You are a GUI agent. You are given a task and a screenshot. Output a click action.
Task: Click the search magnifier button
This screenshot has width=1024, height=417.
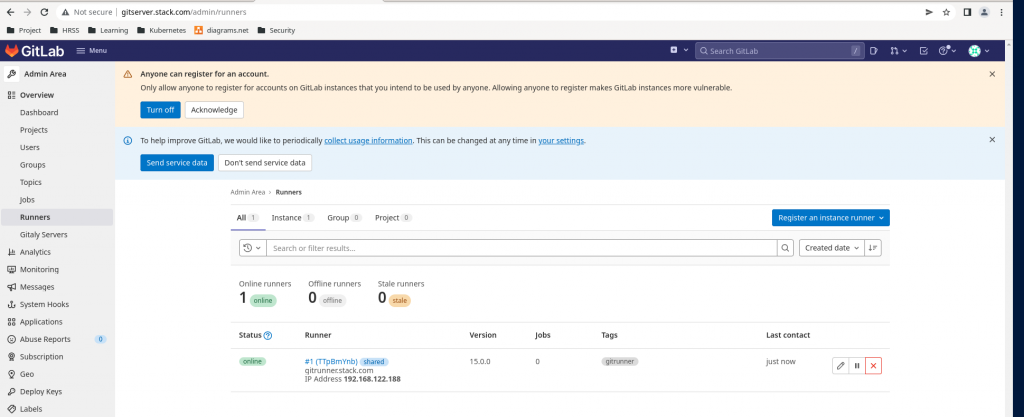785,248
